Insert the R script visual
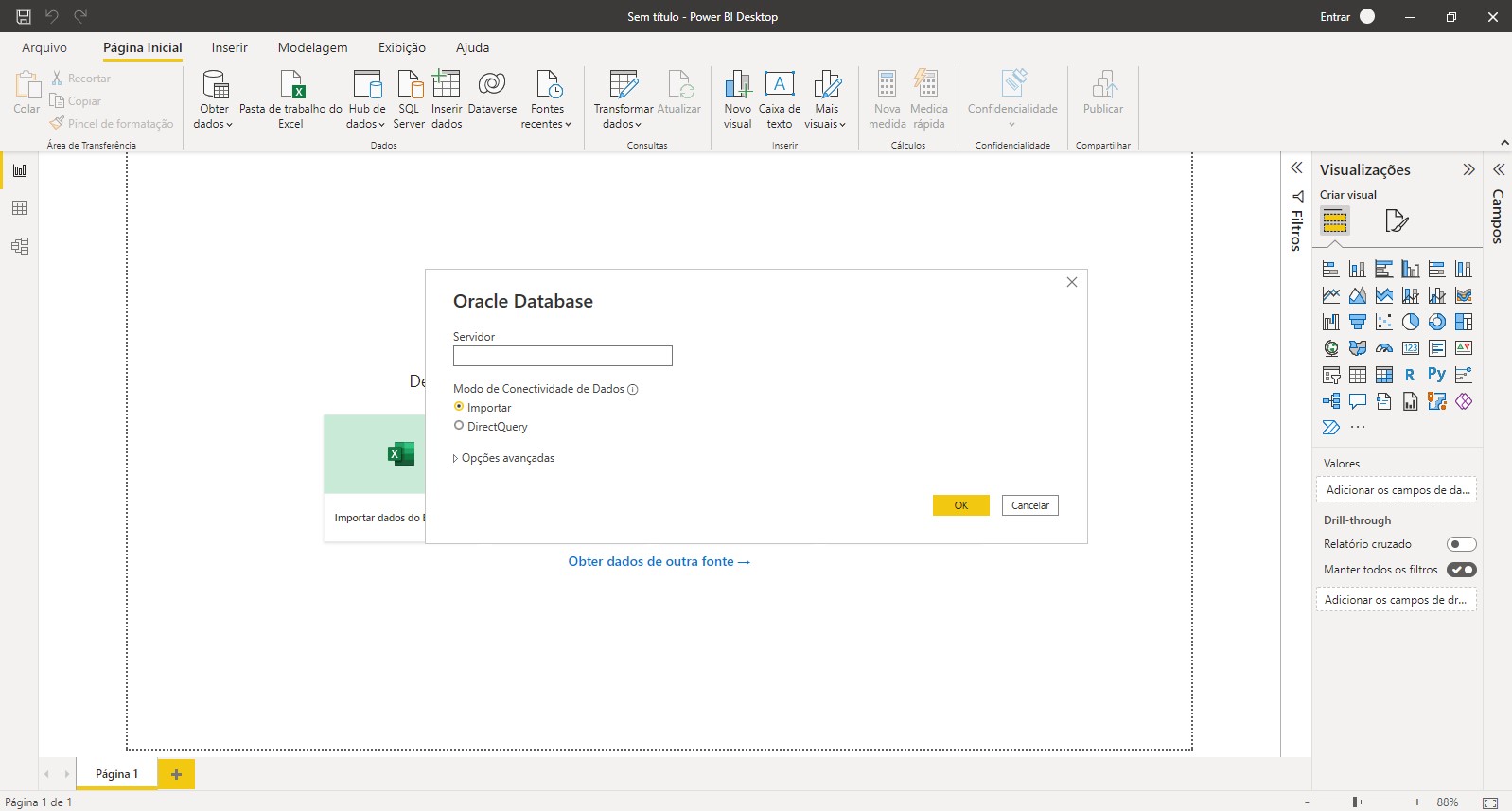 tap(1410, 375)
